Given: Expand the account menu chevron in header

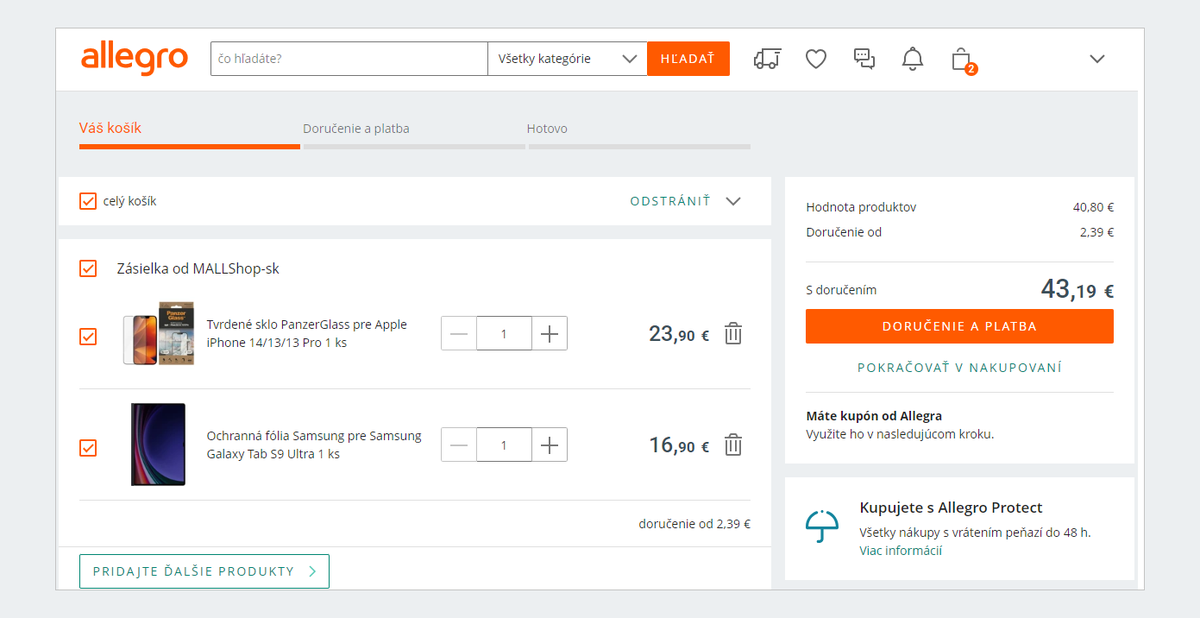Looking at the screenshot, I should 1097,59.
